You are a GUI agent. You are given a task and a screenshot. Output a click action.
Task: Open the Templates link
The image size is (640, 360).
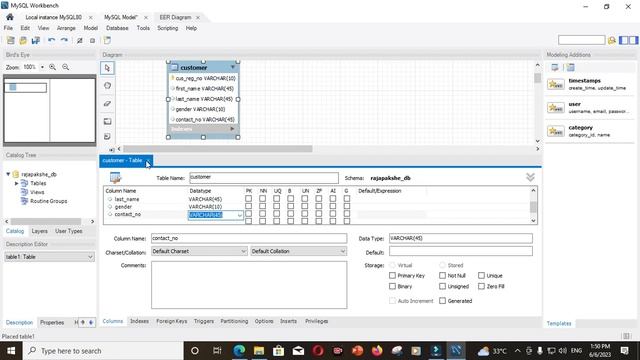(559, 323)
